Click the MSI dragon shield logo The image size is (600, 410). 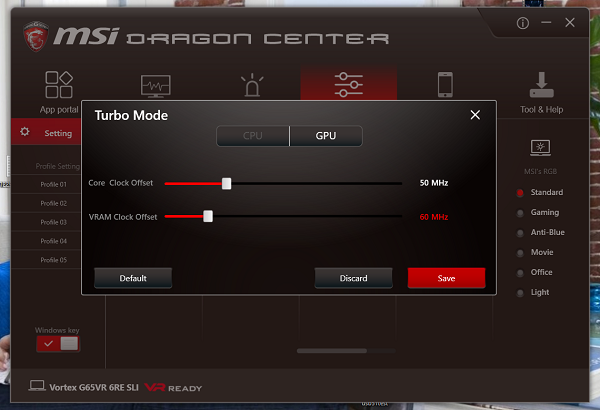[x=36, y=36]
